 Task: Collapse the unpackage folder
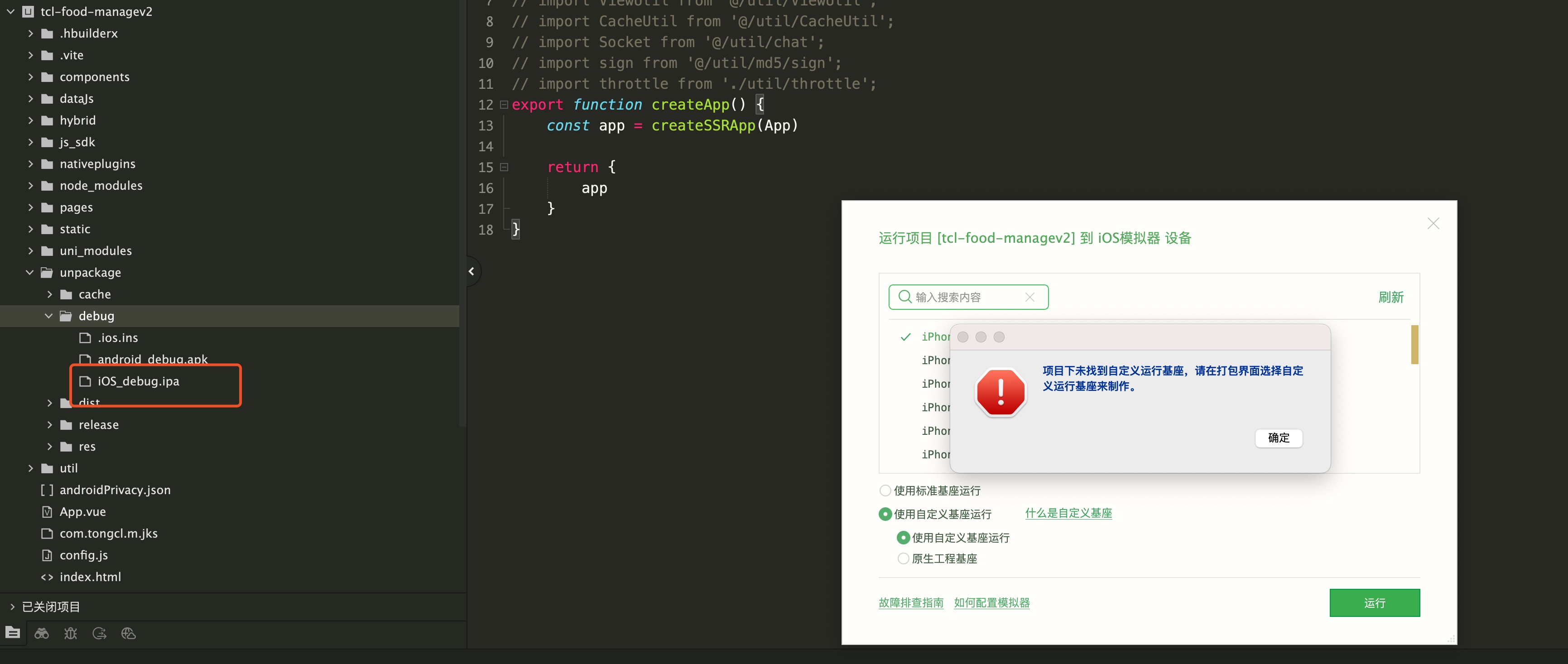30,273
